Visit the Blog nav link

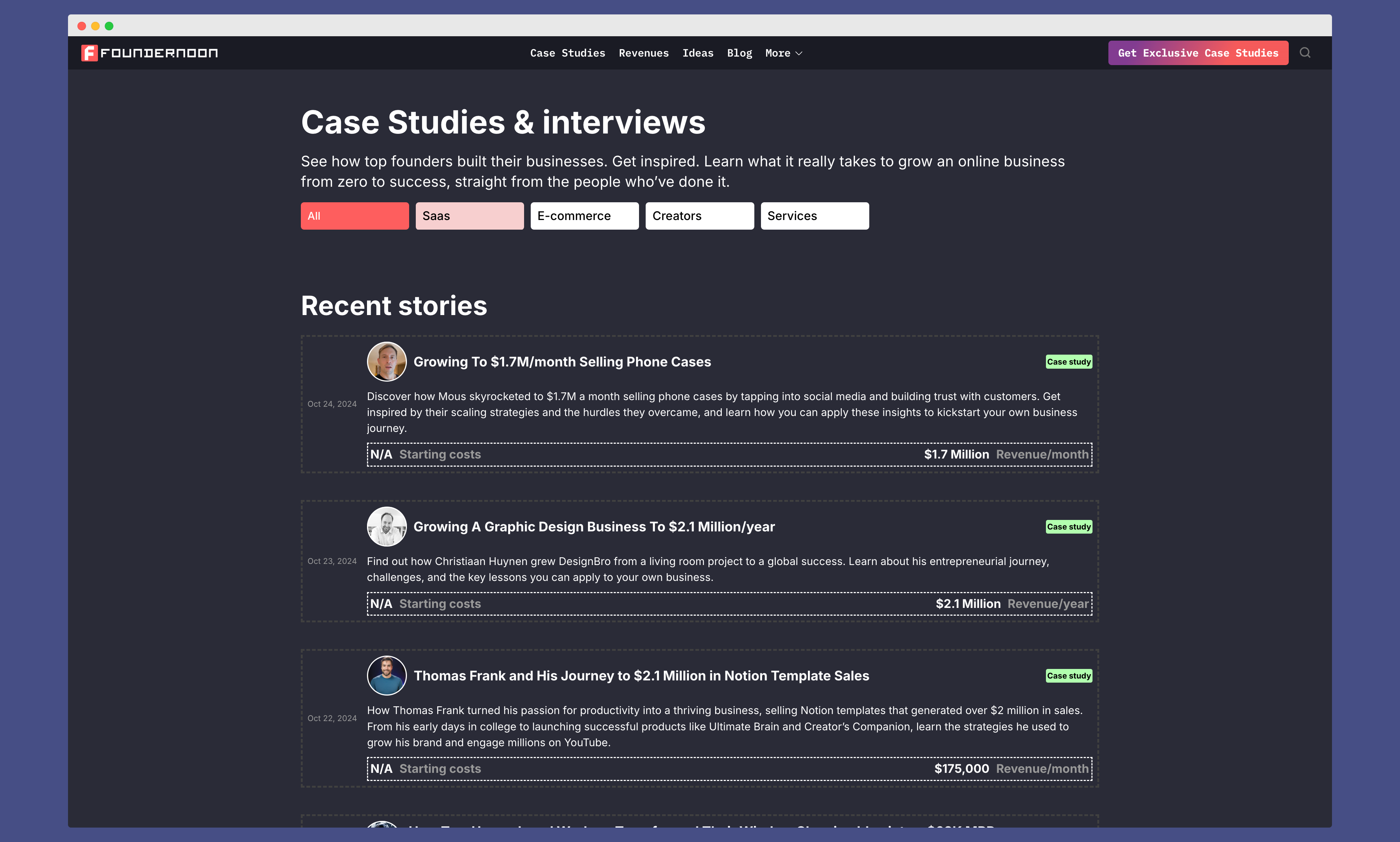(x=740, y=53)
